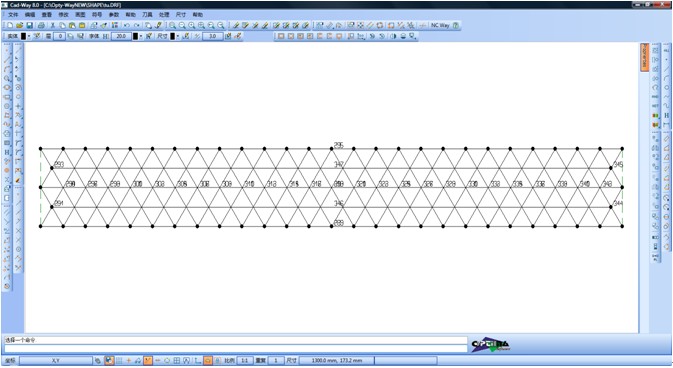Toggle the plus-shaped snap mode in status bar
The image size is (673, 368).
128,360
